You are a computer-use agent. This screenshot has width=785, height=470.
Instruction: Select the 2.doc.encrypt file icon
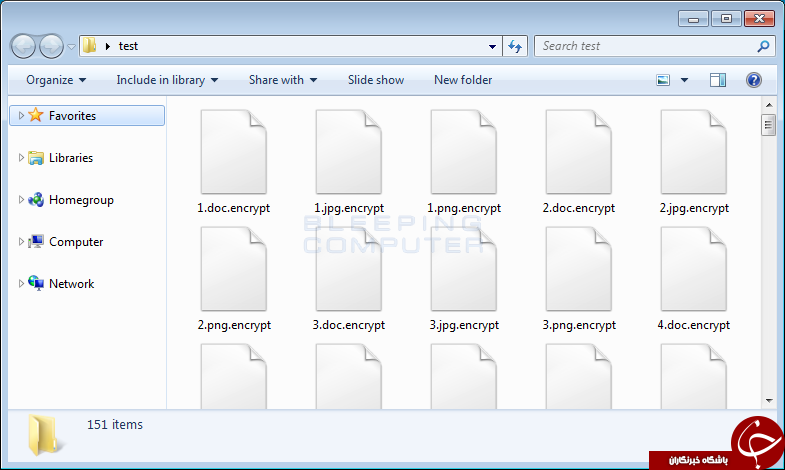(x=579, y=152)
